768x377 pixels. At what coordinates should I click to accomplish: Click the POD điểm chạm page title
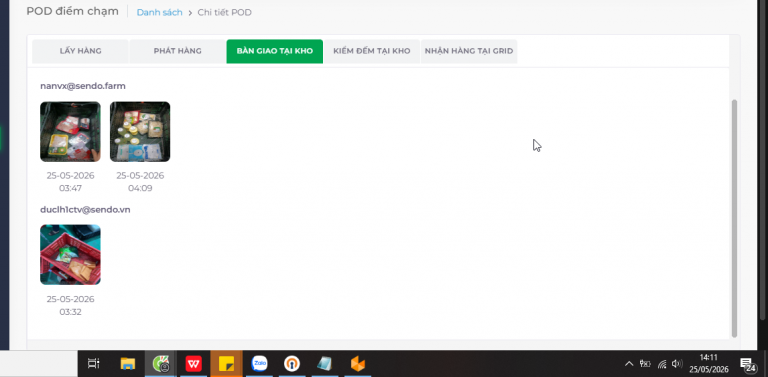(x=72, y=11)
